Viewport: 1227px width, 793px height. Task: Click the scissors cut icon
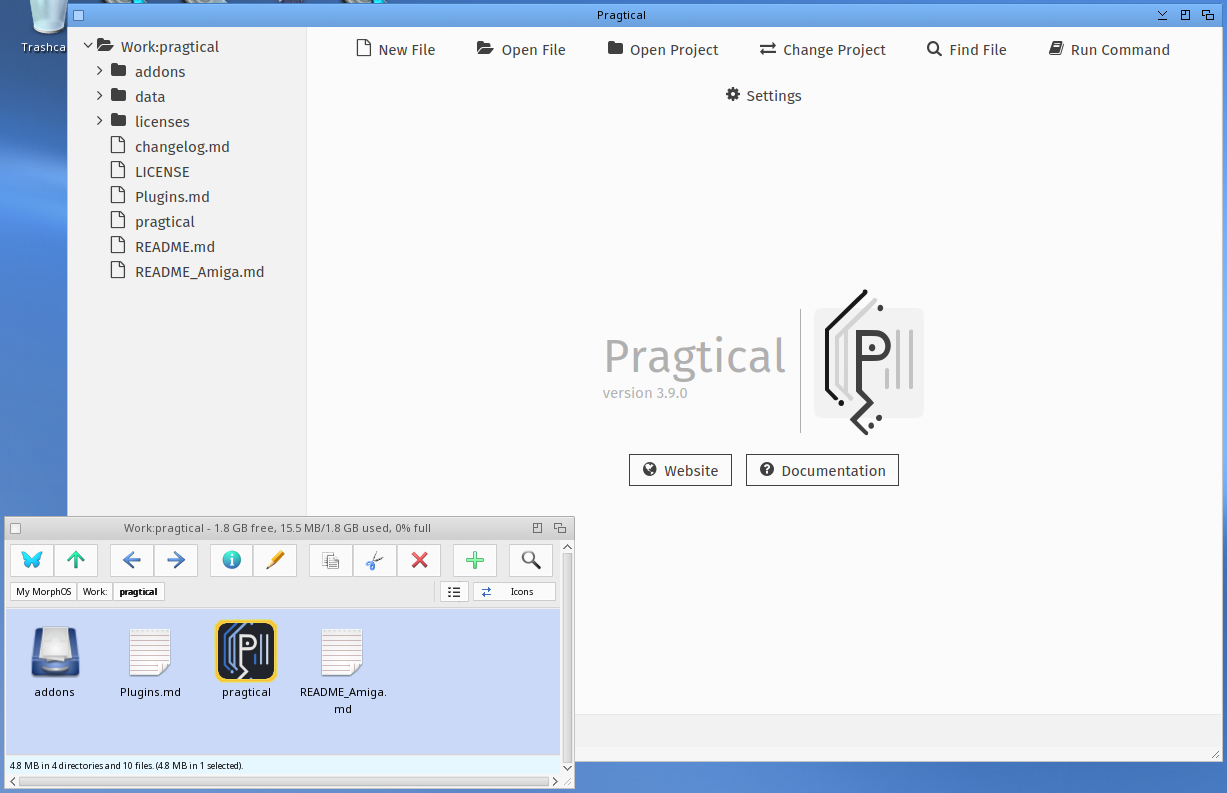tap(375, 560)
